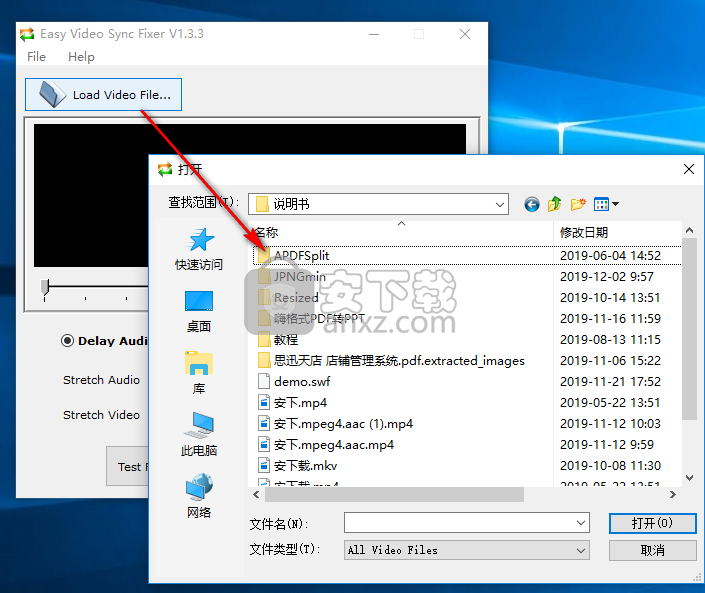Go back to previous folder icon
This screenshot has height=593, width=705.
pos(531,205)
